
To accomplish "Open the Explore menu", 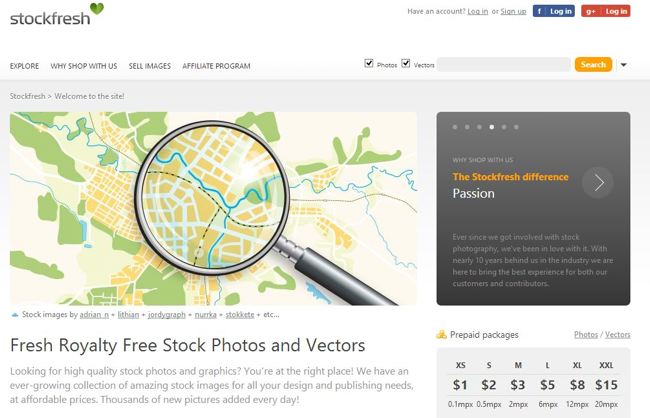I will tap(24, 66).
